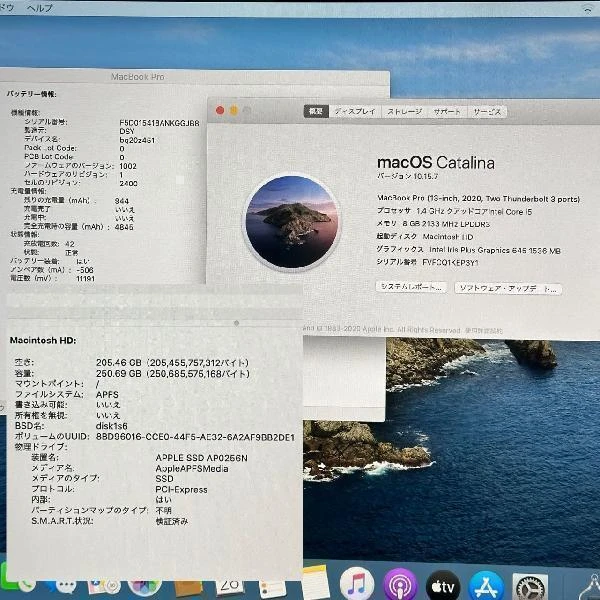Select the 概要 tab
The width and height of the screenshot is (600, 600).
(316, 111)
